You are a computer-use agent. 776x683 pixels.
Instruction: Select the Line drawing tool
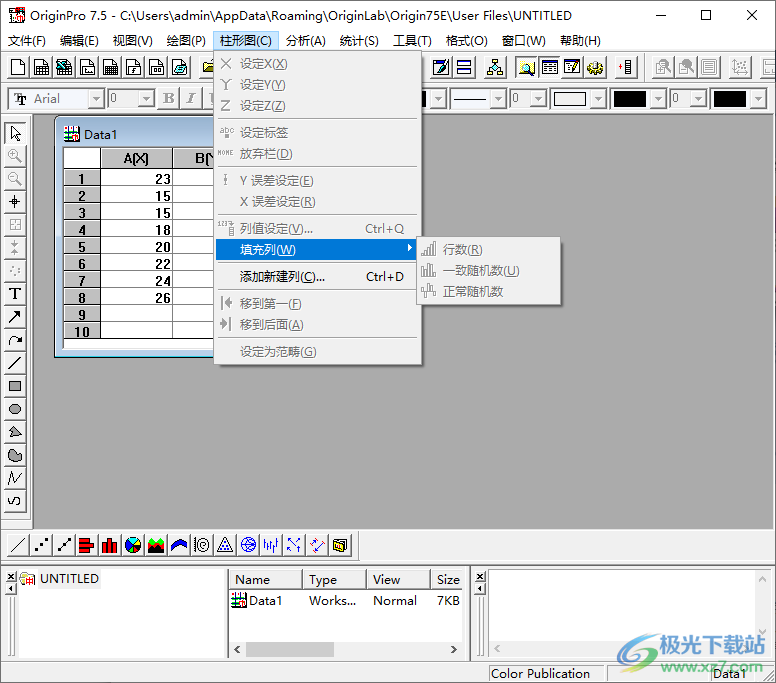coord(15,363)
